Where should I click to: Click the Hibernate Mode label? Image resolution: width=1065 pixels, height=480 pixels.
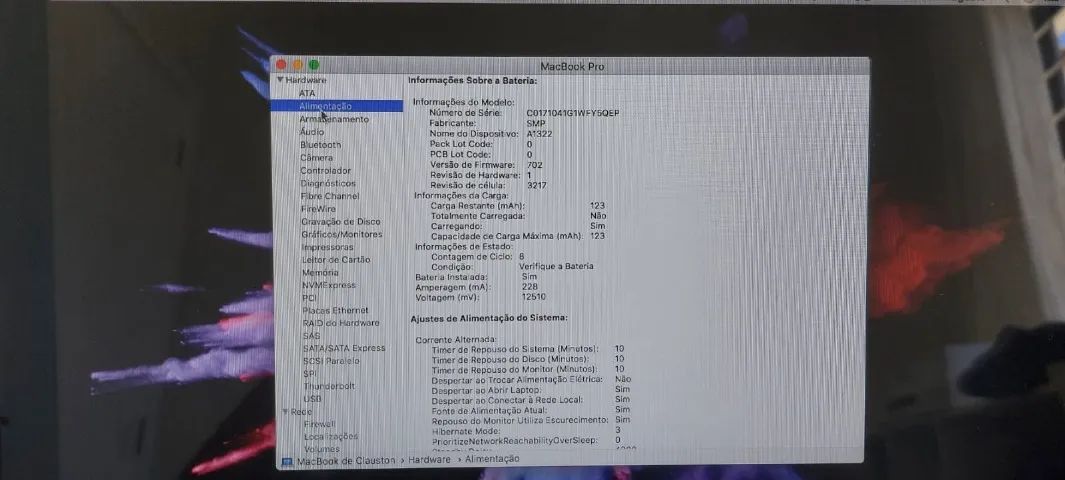coord(466,431)
